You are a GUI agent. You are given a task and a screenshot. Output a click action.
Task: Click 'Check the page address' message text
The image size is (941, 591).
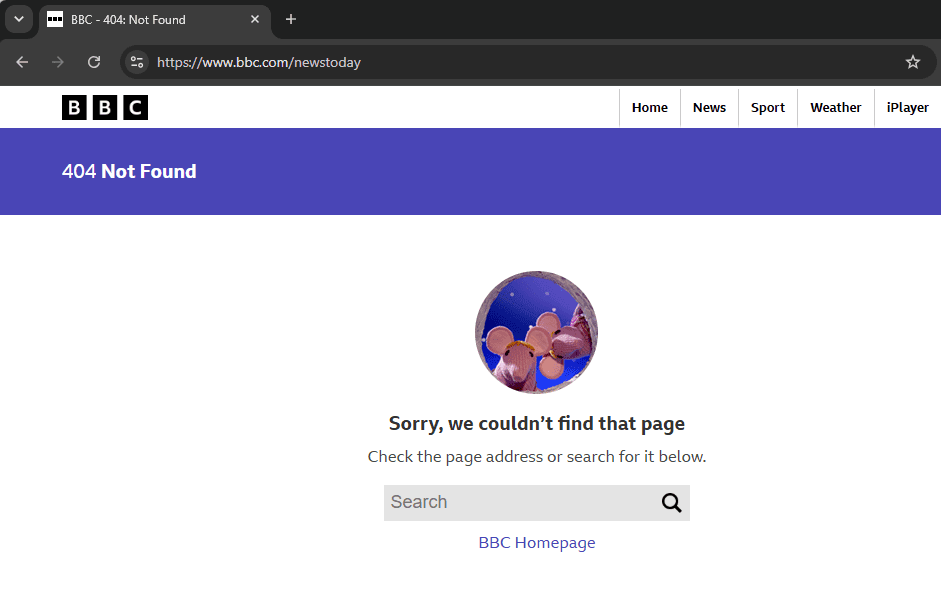click(537, 457)
